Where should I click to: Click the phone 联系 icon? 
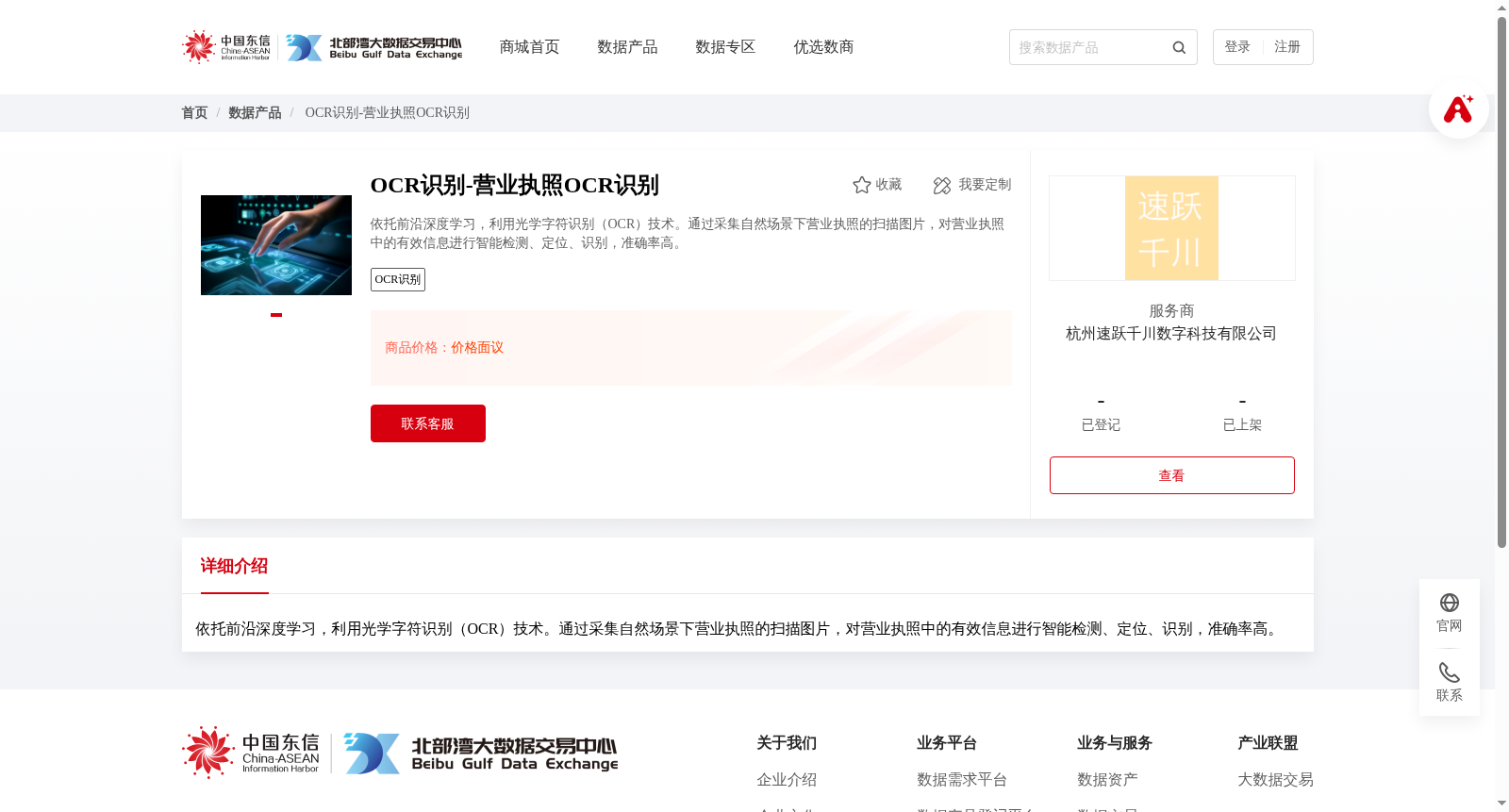click(x=1450, y=672)
